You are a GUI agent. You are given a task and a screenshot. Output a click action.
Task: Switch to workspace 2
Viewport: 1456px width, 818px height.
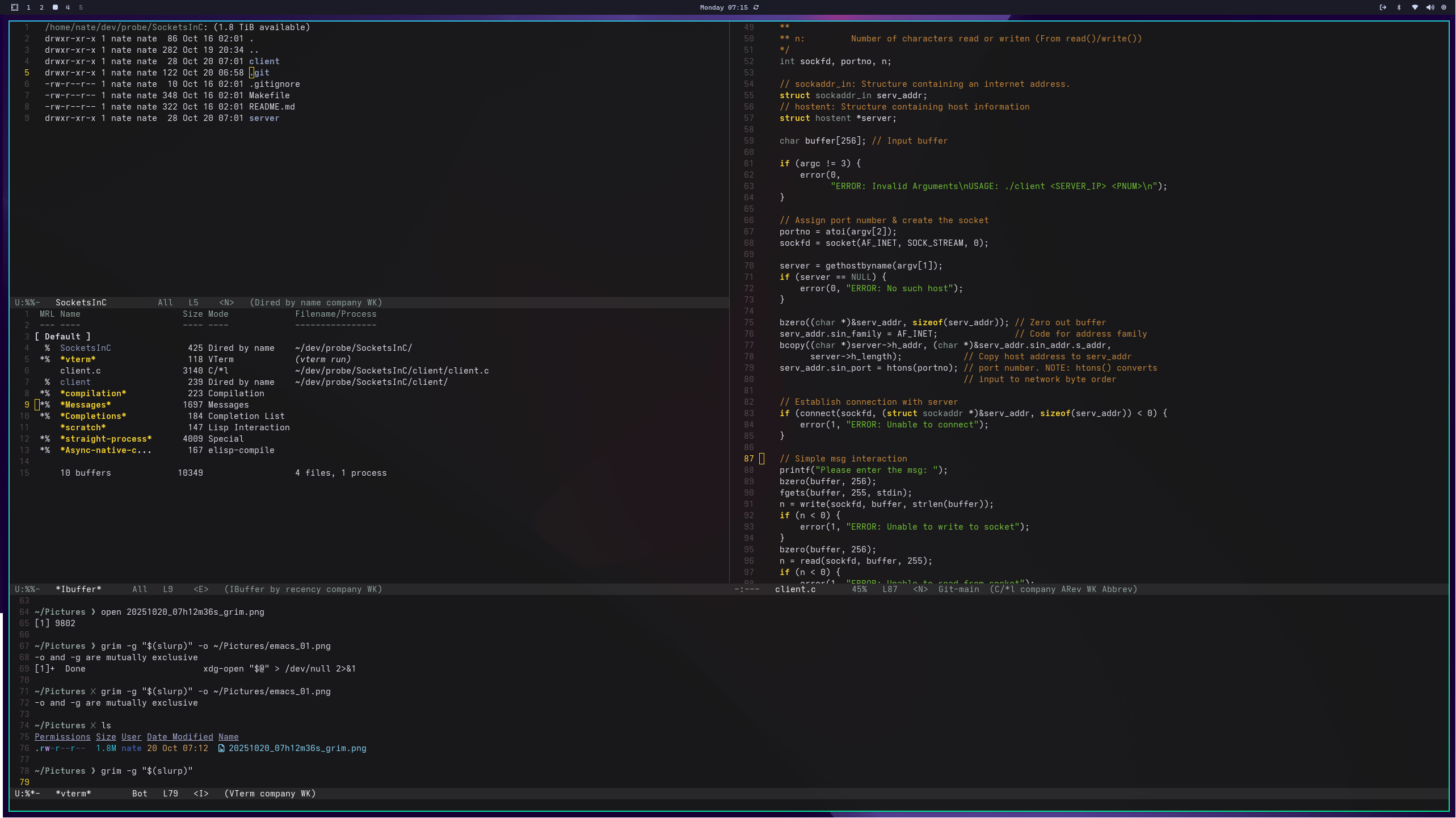point(41,8)
